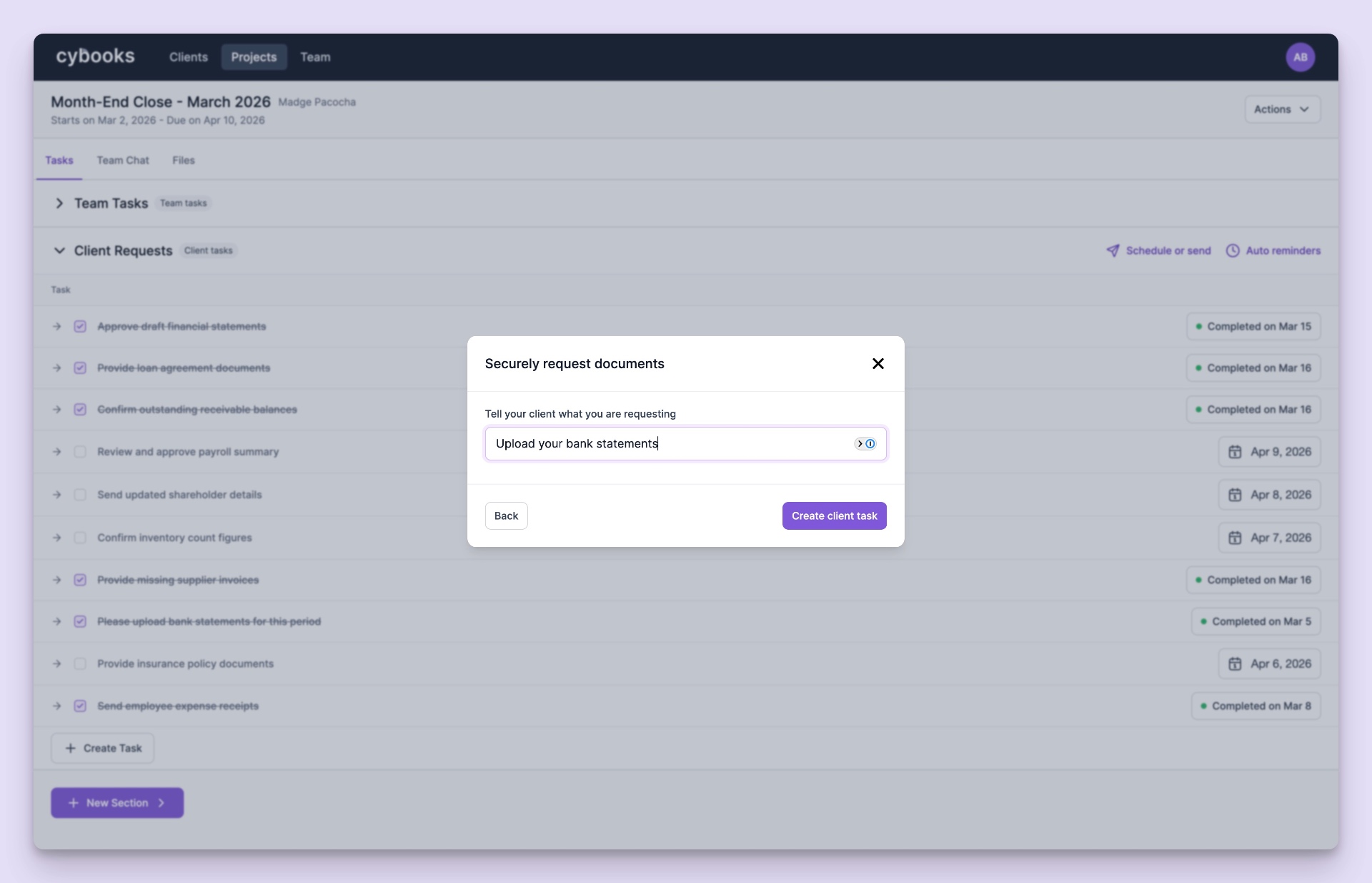Screen dimensions: 1372x883
Task: Open arrow for Provide loan agreement documents
Action: pyautogui.click(x=57, y=368)
